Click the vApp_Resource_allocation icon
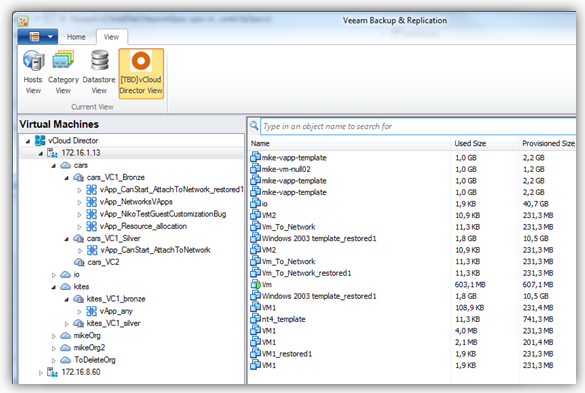 (91, 226)
